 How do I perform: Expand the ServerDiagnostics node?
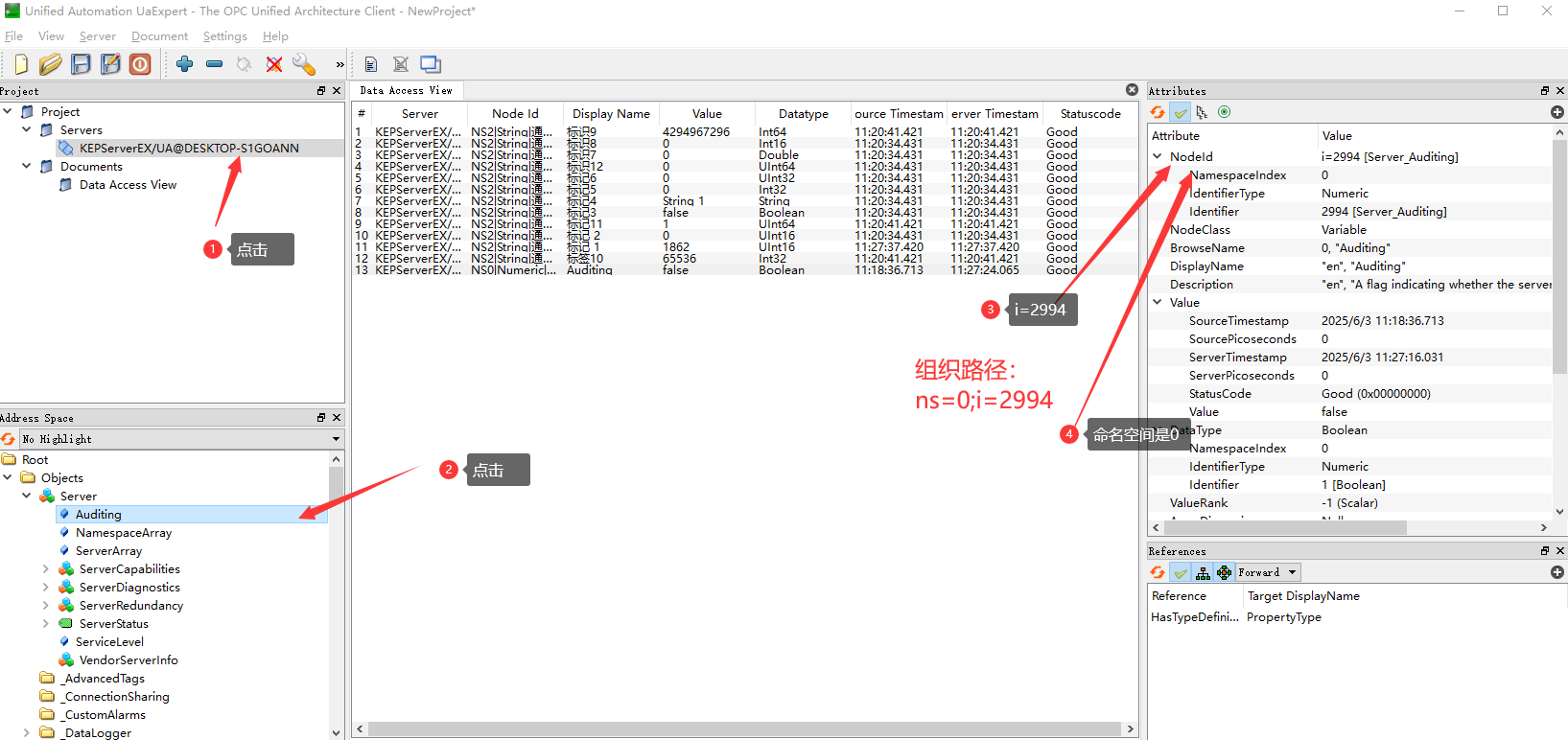(x=45, y=588)
